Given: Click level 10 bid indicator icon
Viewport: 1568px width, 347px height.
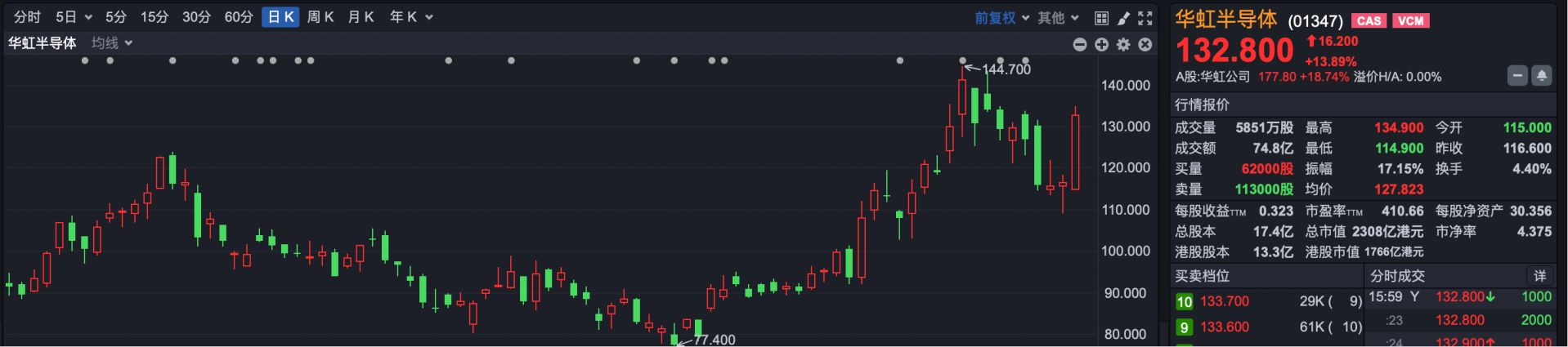Looking at the screenshot, I should click(1184, 302).
